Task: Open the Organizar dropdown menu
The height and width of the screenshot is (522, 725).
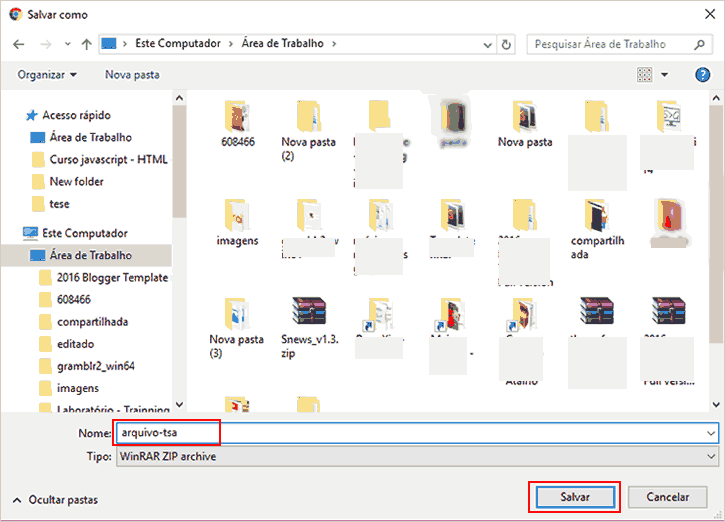Action: [47, 75]
